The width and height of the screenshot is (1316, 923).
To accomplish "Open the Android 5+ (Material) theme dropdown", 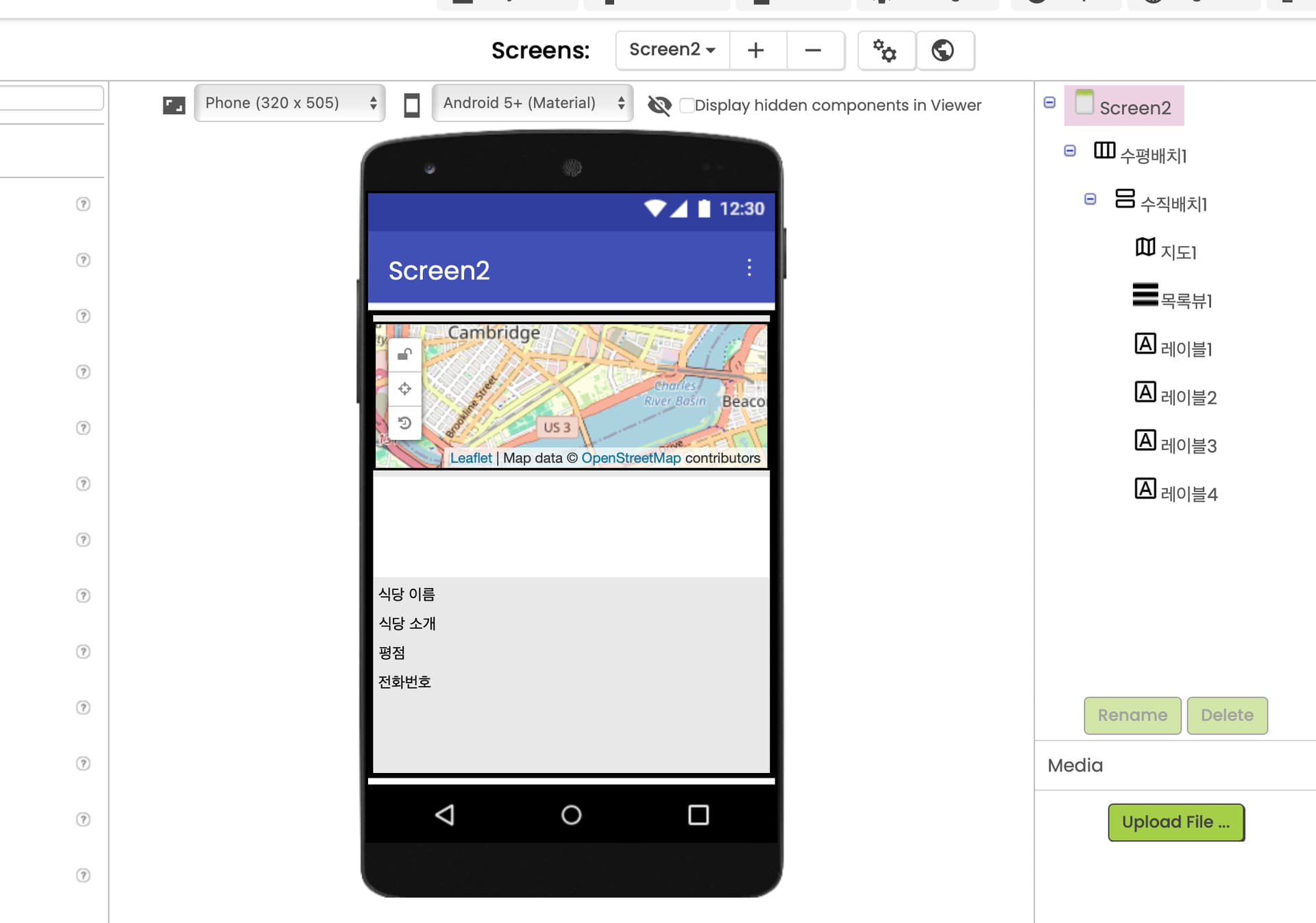I will pos(532,103).
